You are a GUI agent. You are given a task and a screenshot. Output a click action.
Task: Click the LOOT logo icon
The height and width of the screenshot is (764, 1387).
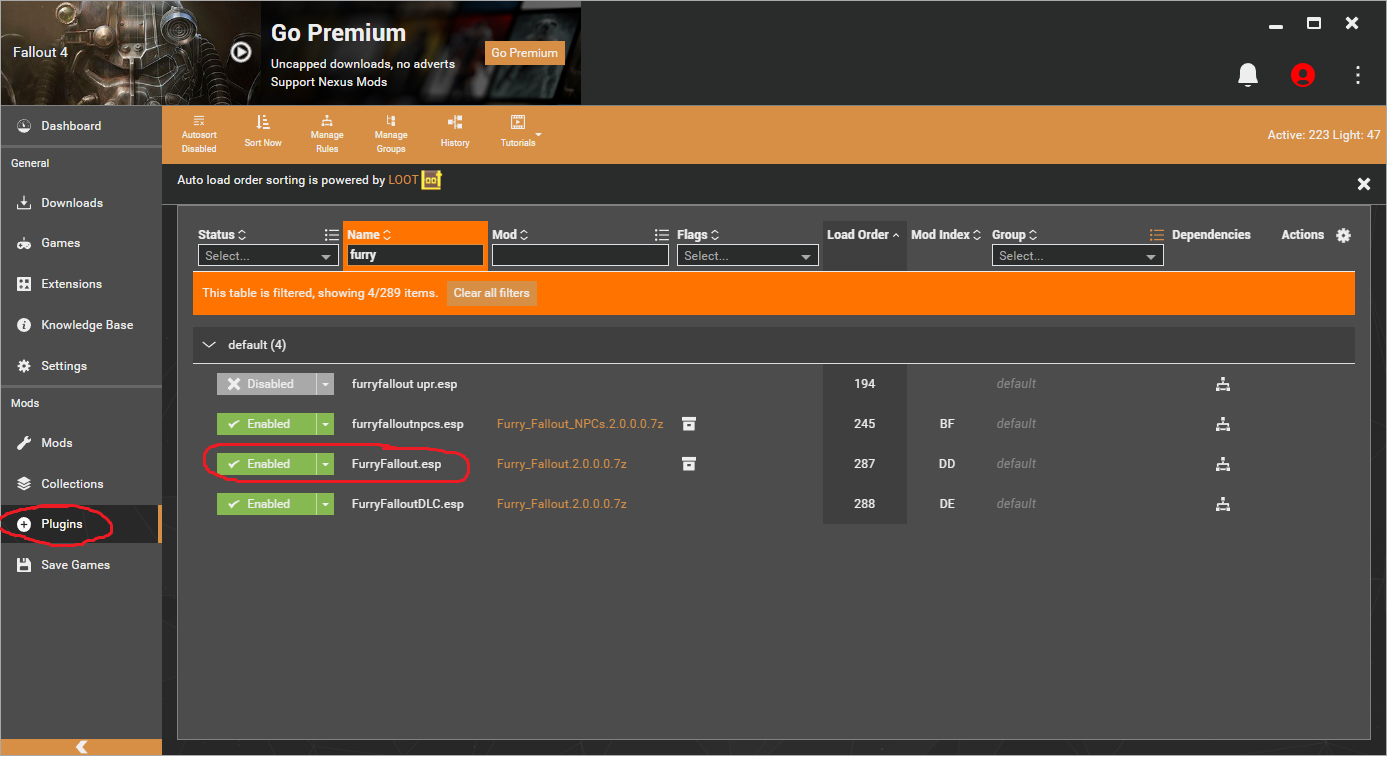431,180
